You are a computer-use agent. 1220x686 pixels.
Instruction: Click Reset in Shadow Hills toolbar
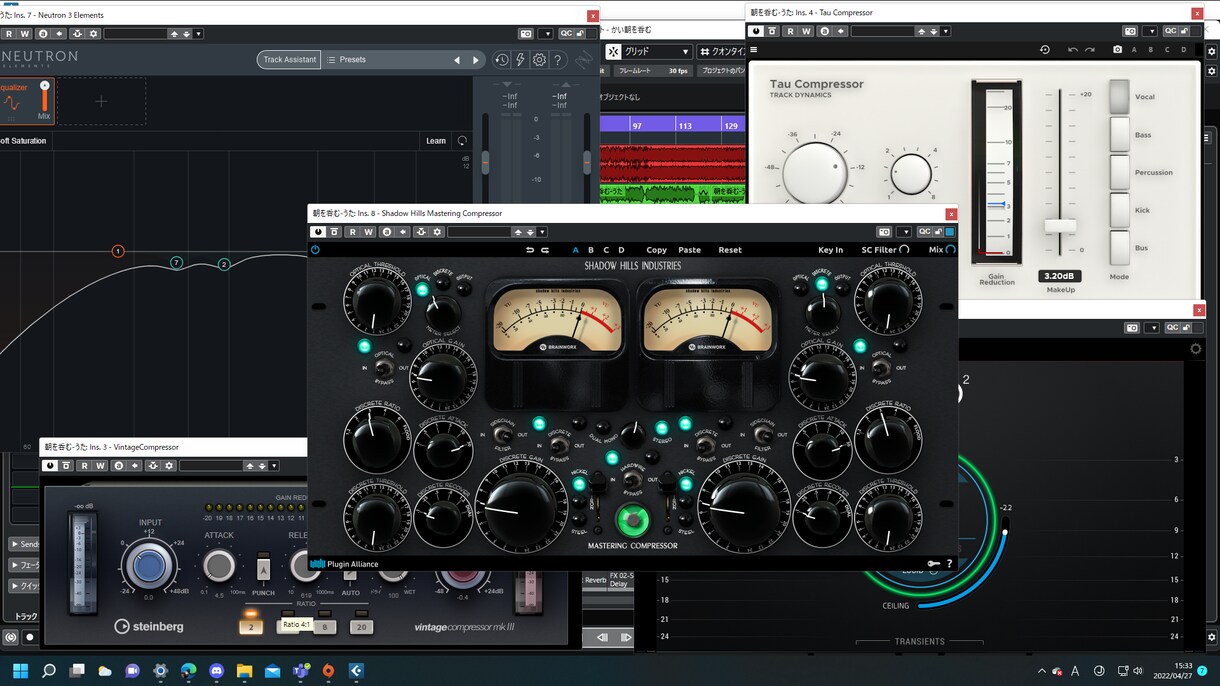(x=730, y=250)
